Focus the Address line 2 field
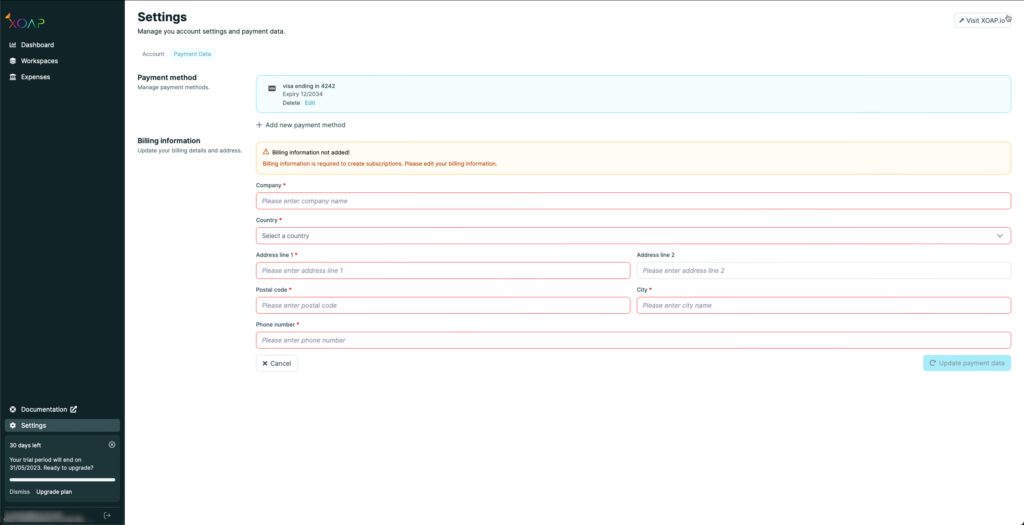Screen dimensions: 1024x525 click(x=824, y=270)
